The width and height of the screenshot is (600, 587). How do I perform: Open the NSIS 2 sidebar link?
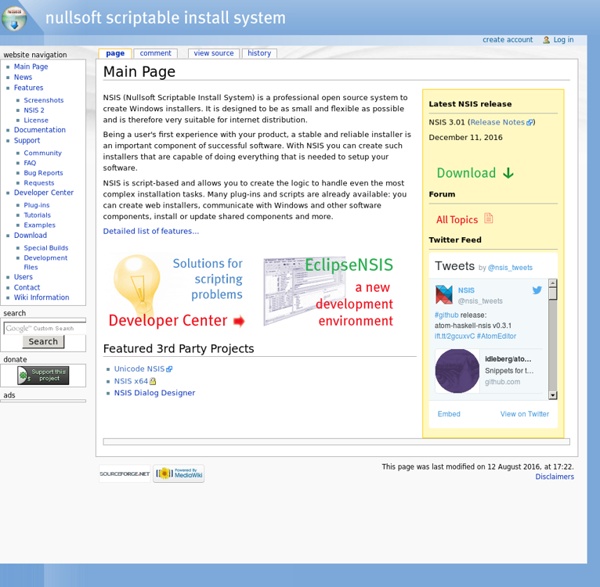point(34,110)
